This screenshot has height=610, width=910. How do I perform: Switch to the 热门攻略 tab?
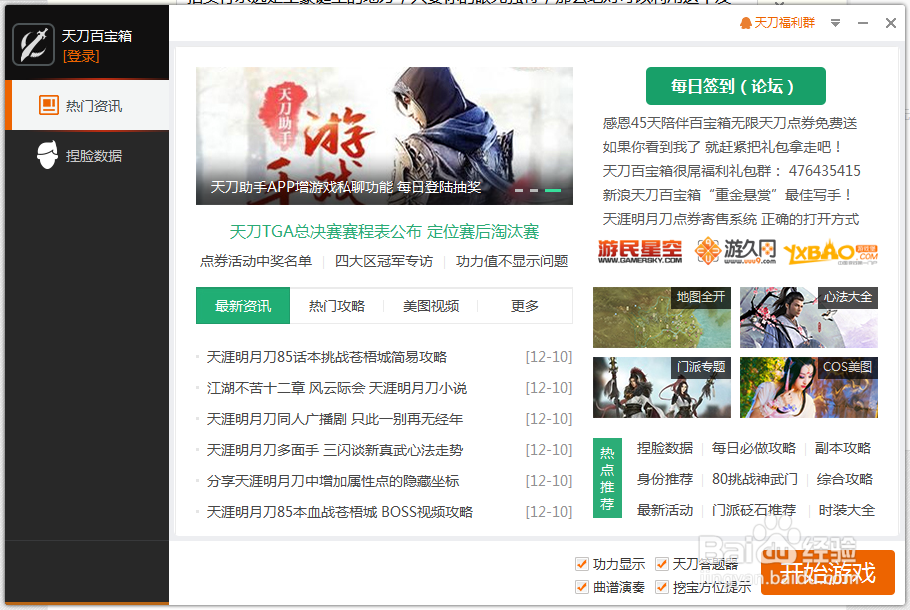point(337,306)
